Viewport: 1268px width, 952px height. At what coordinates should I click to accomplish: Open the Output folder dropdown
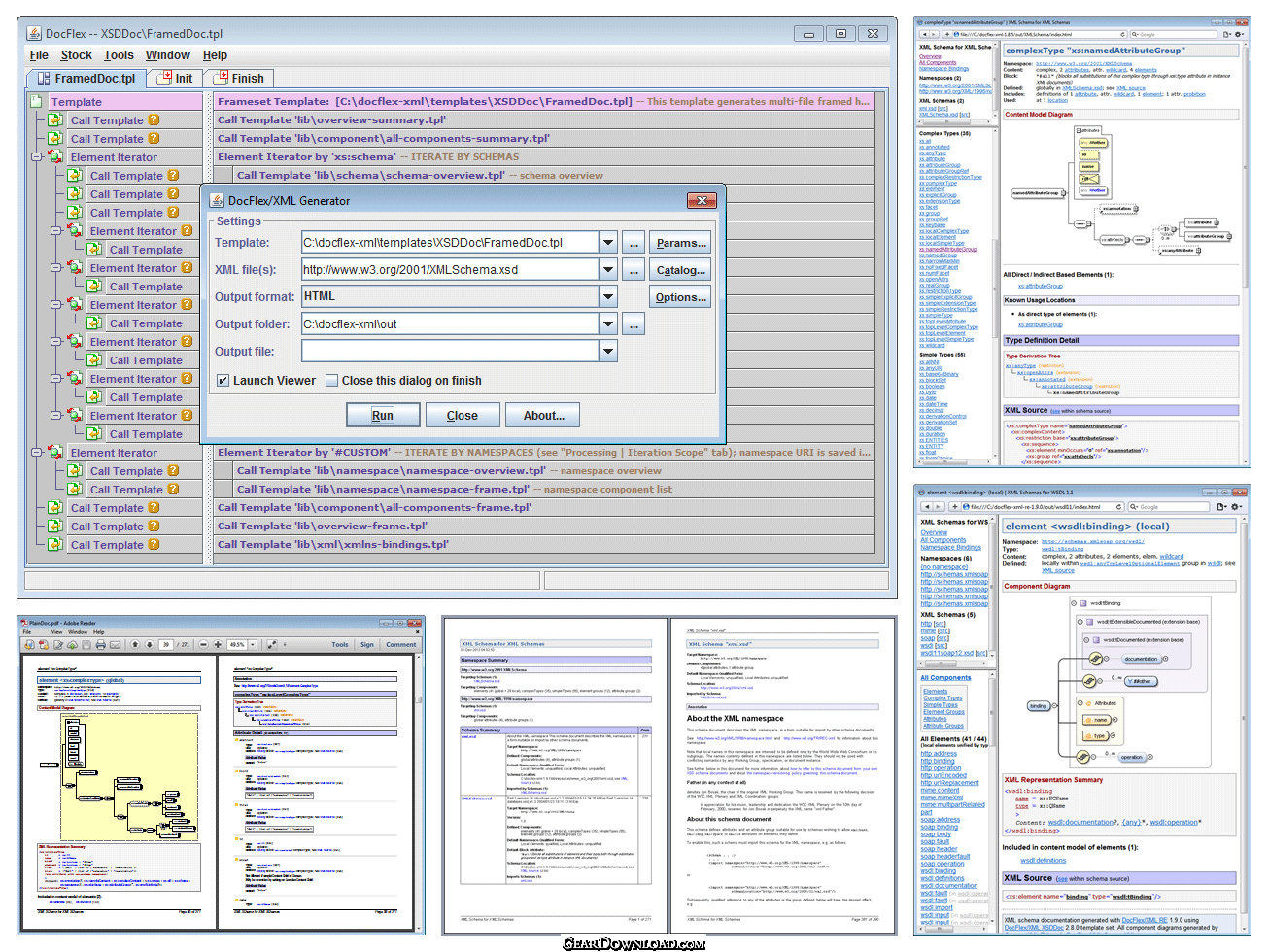(x=607, y=324)
